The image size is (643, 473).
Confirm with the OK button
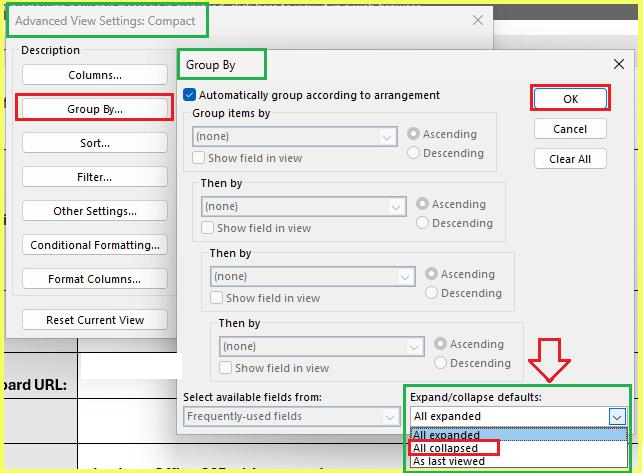click(570, 99)
